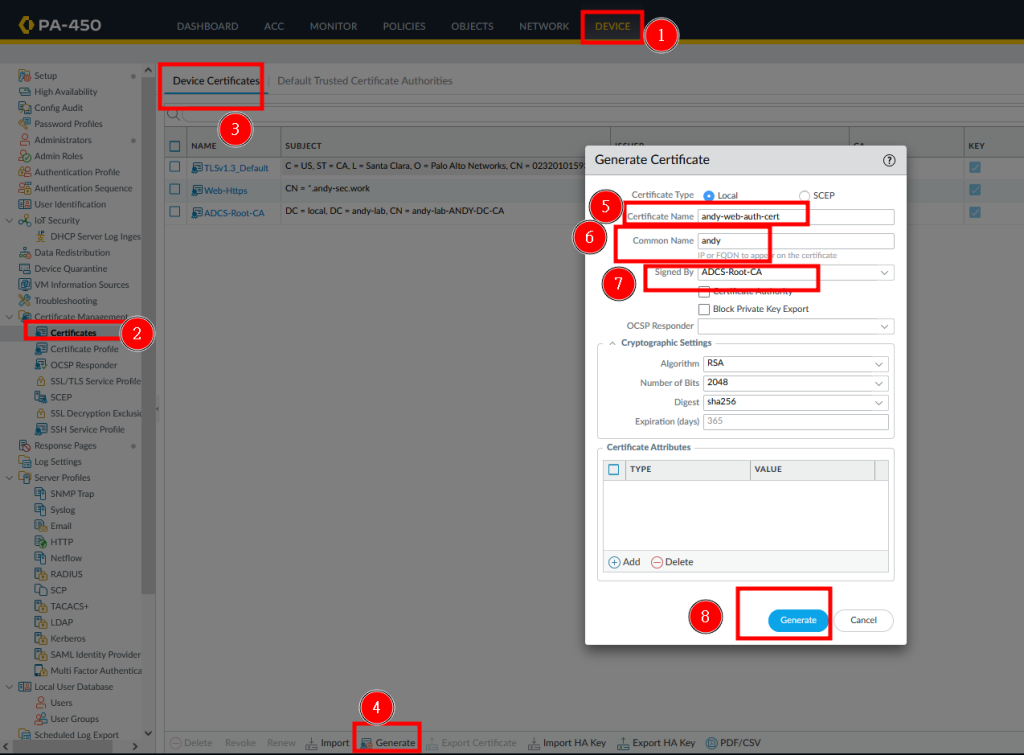The image size is (1024, 755).
Task: Click the help icon in Generate Certificate dialog
Action: coord(889,161)
